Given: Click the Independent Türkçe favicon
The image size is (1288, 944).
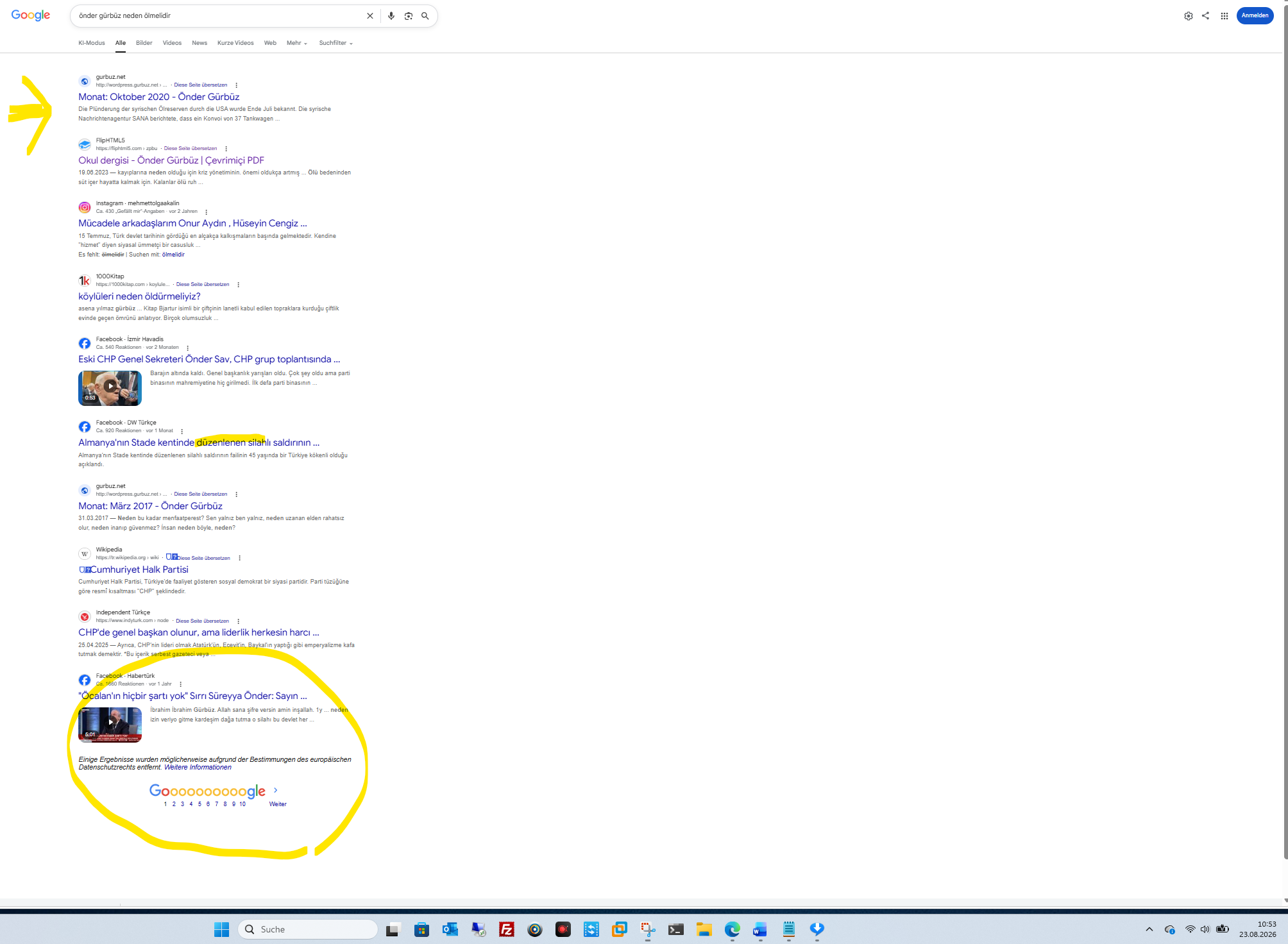Looking at the screenshot, I should 85,617.
